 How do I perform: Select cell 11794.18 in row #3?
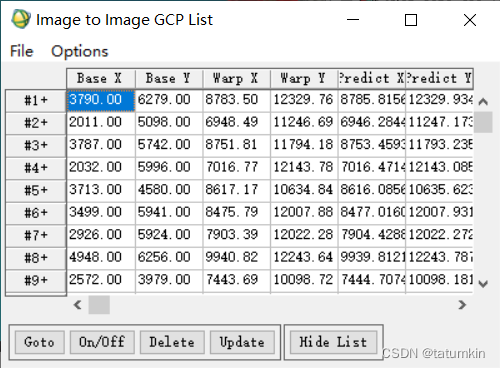[304, 145]
